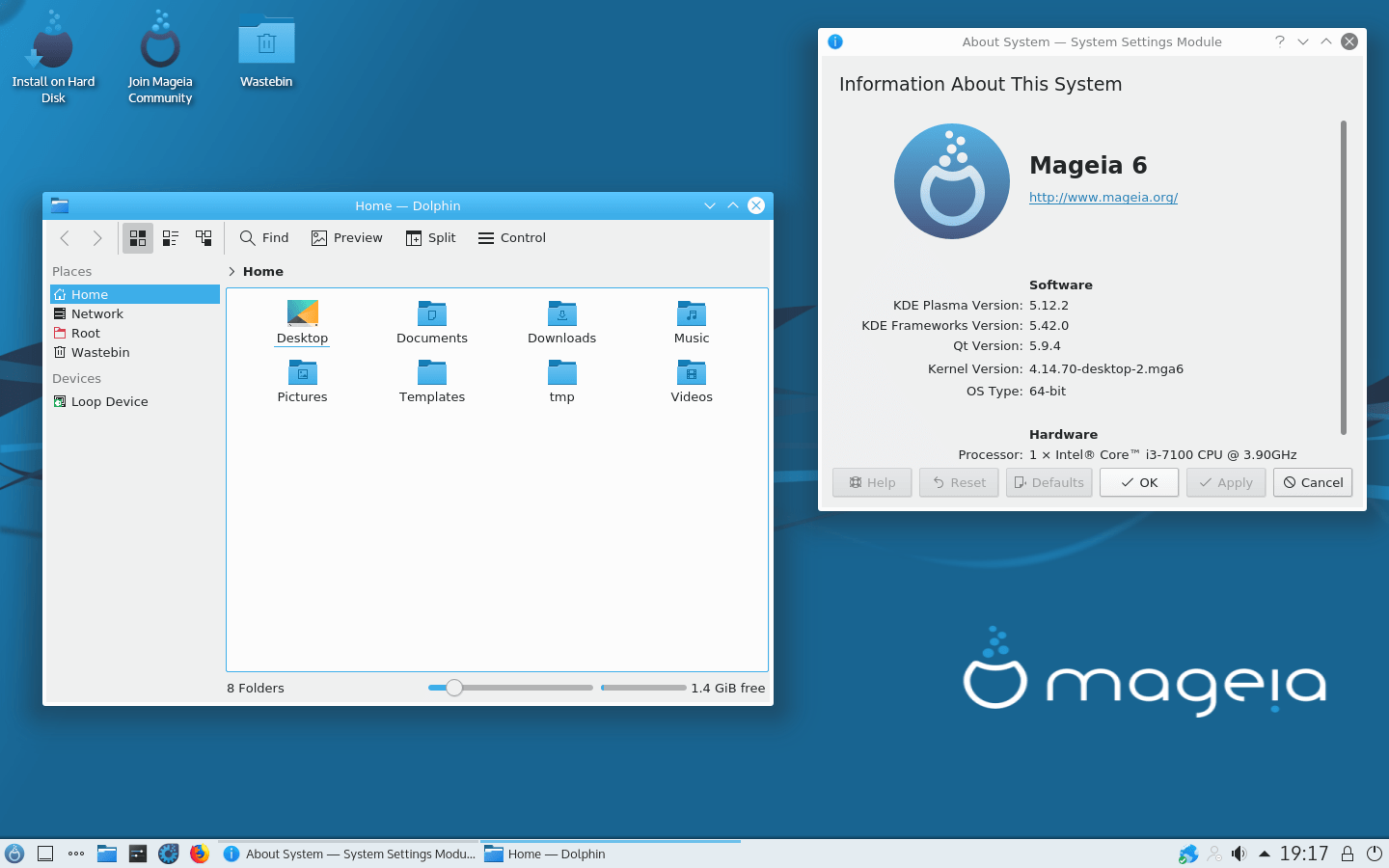Image resolution: width=1389 pixels, height=868 pixels.
Task: Click the free disk space bar
Action: [643, 688]
